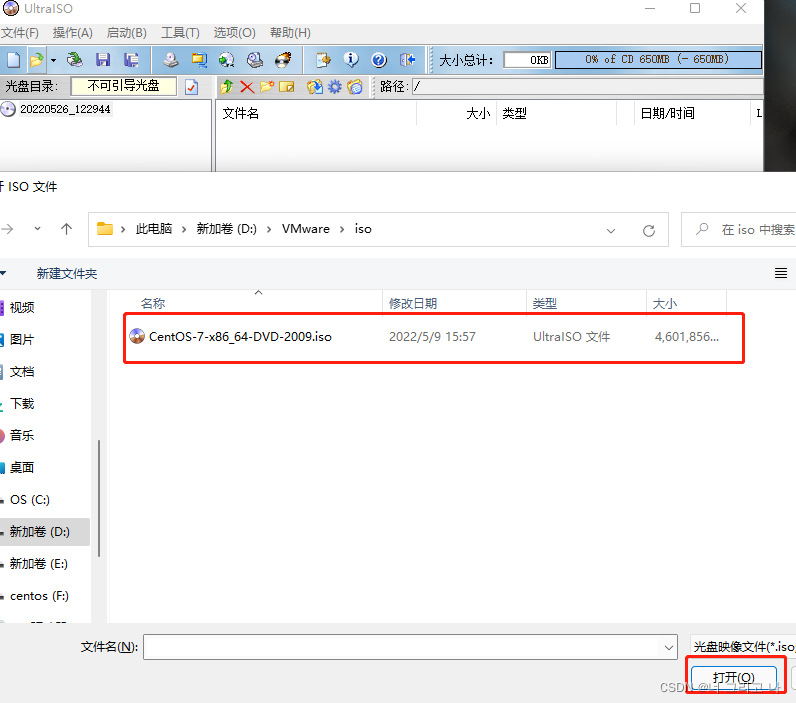Viewport: 796px width, 703px height.
Task: Sort by 修改日期 column header
Action: pyautogui.click(x=413, y=304)
